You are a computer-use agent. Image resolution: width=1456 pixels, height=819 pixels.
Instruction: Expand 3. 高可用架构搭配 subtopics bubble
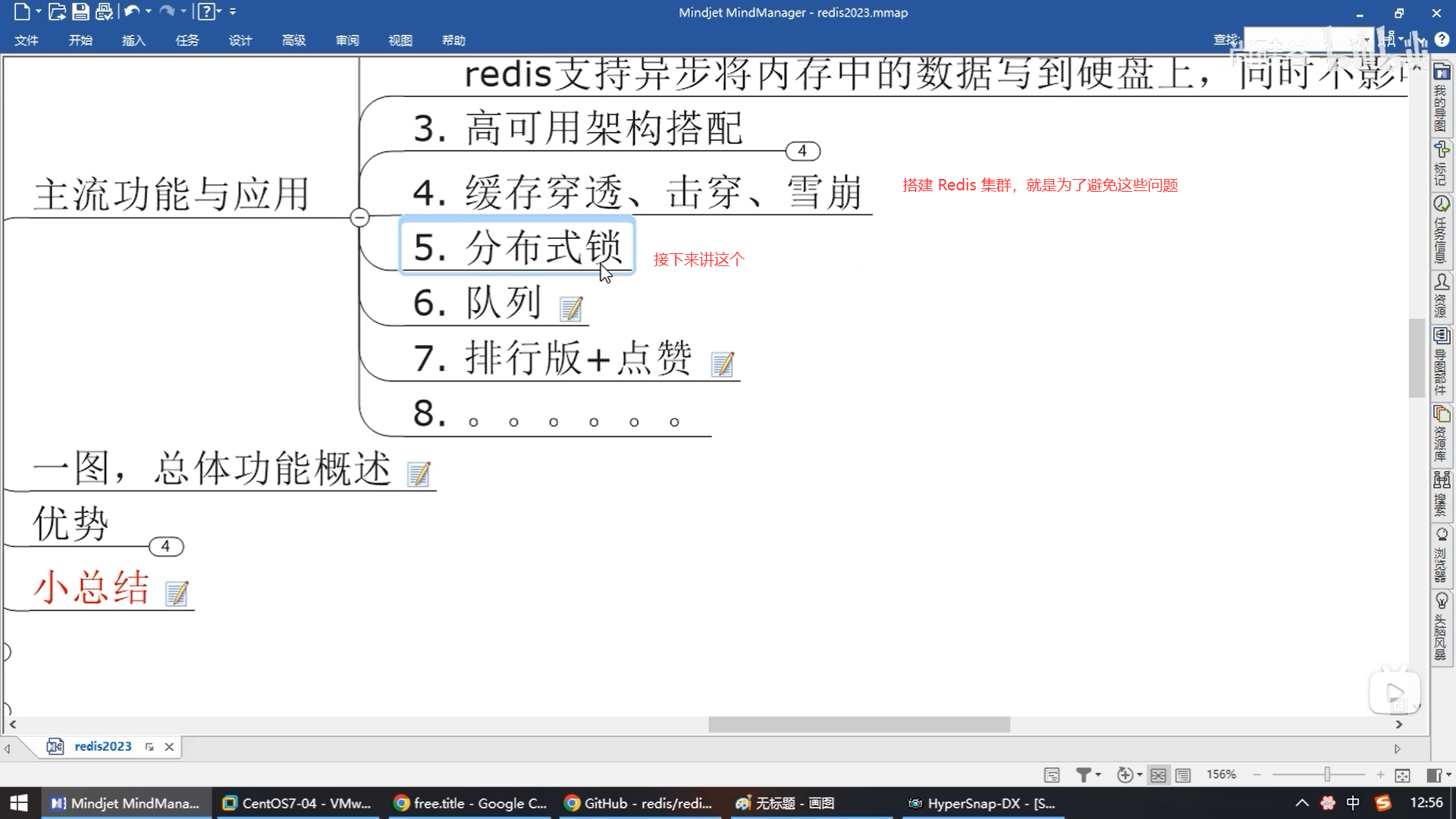point(802,151)
